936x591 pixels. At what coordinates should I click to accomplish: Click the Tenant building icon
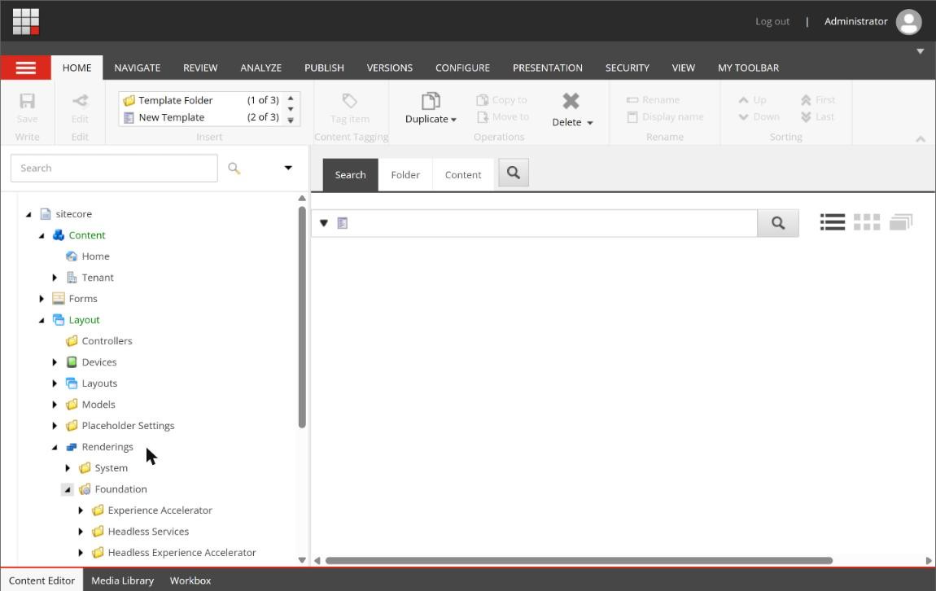coord(72,277)
